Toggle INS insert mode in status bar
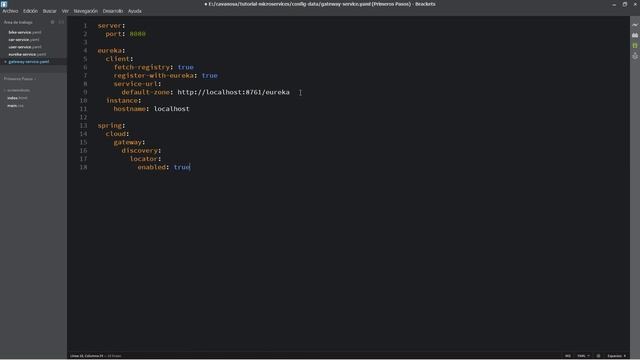The width and height of the screenshot is (640, 360). [x=568, y=356]
